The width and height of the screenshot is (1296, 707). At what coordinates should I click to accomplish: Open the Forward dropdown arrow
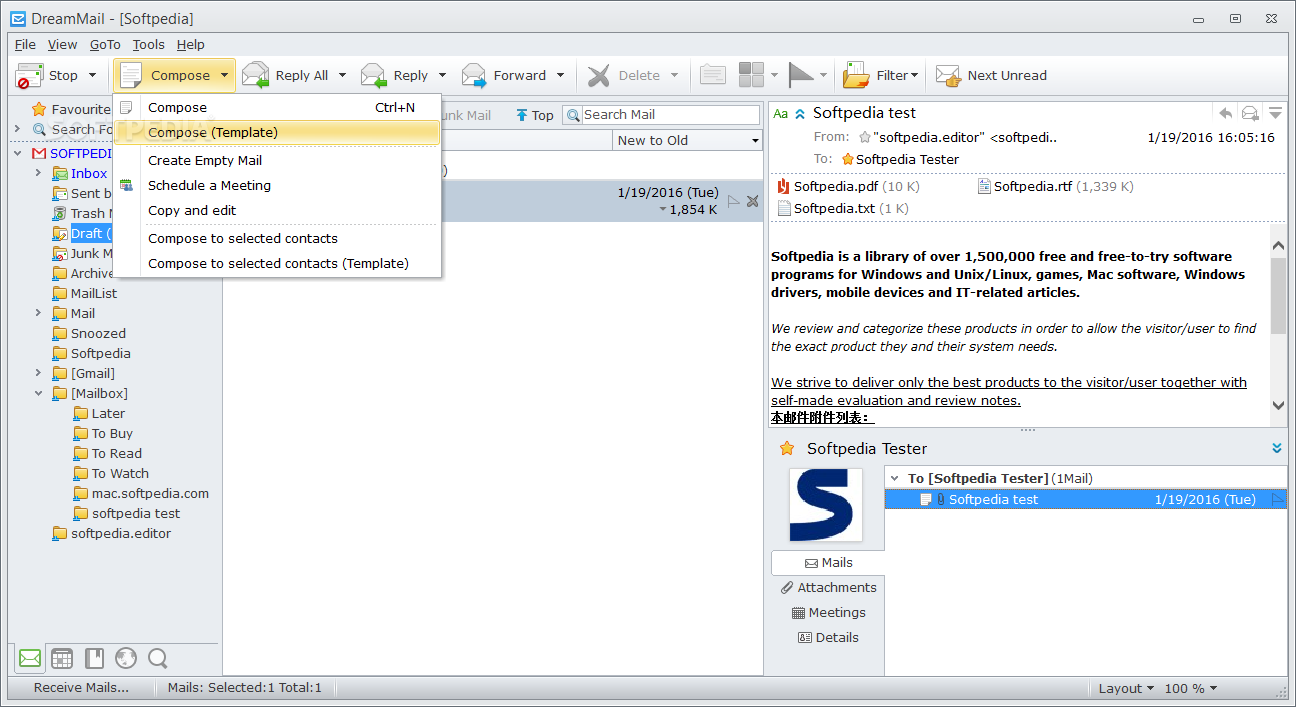pos(560,75)
